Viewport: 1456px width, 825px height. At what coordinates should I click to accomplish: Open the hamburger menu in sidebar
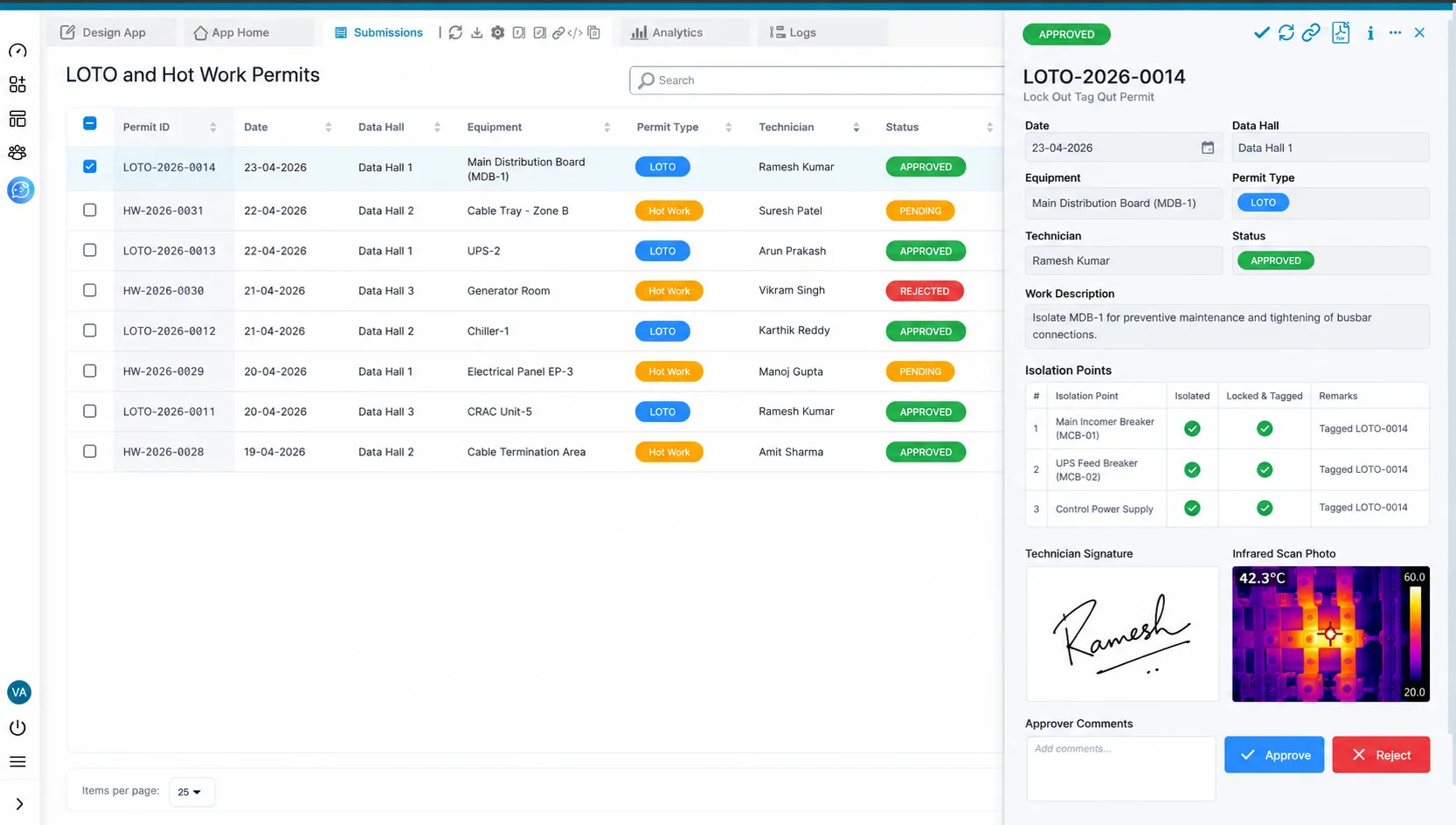coord(17,762)
